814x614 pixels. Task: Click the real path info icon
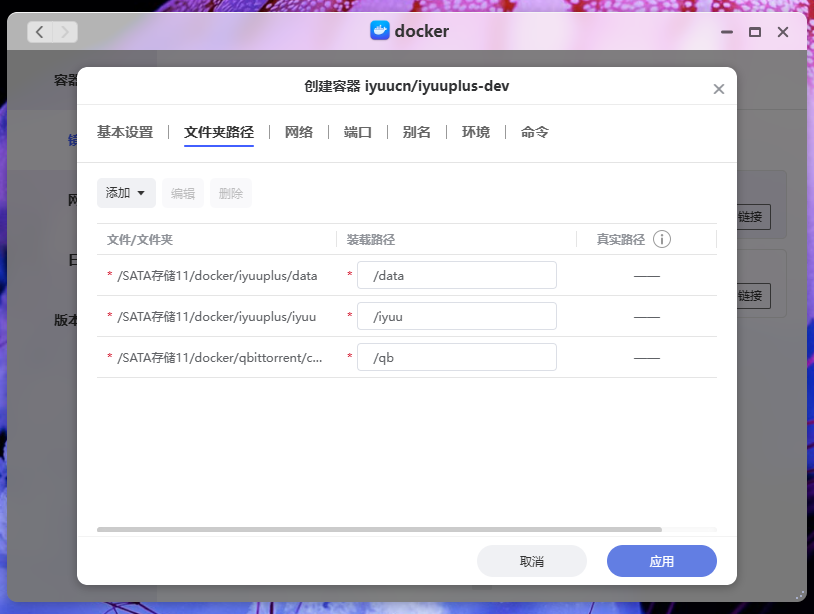tap(662, 239)
